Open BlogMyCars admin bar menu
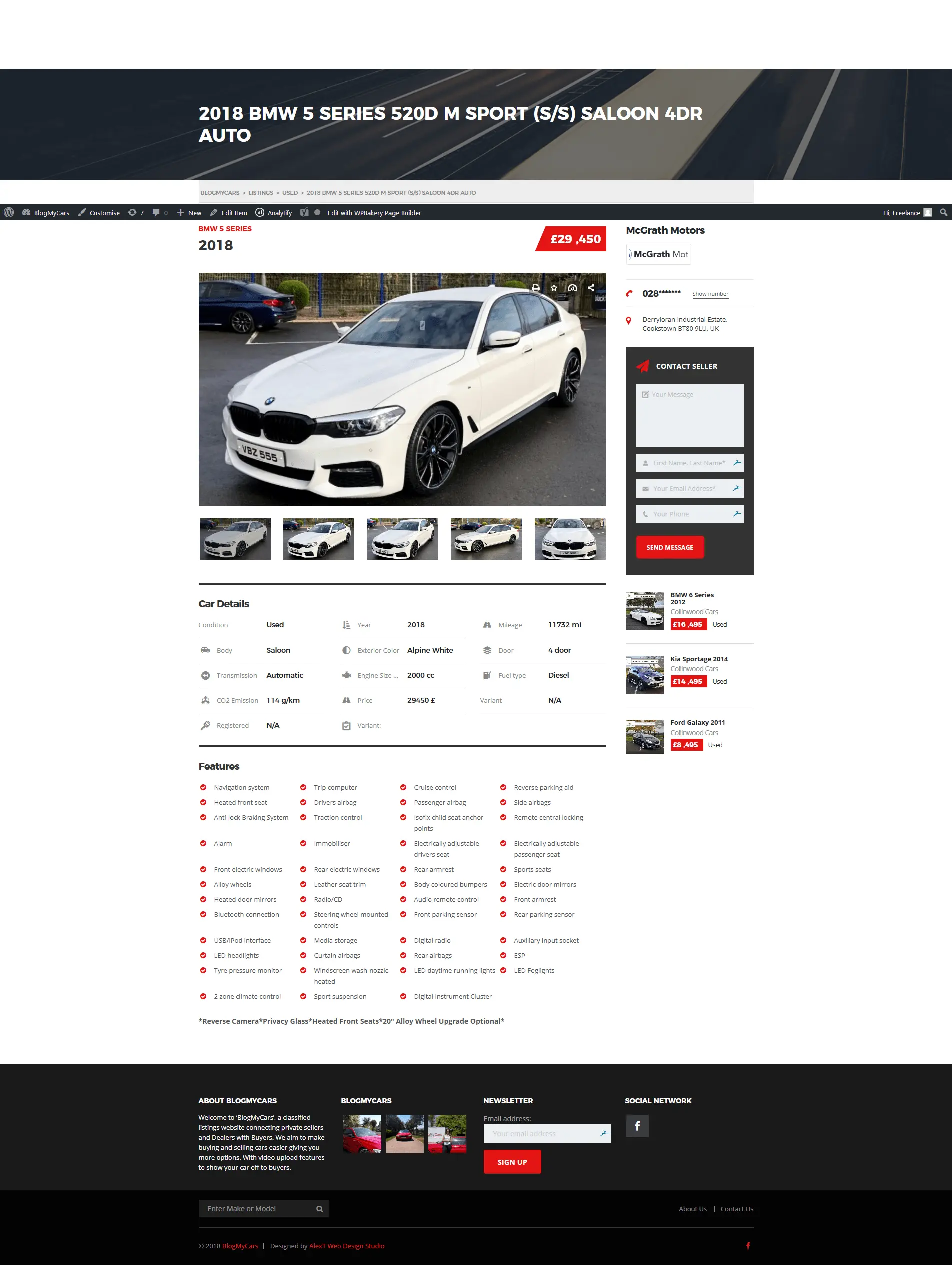 (46, 212)
